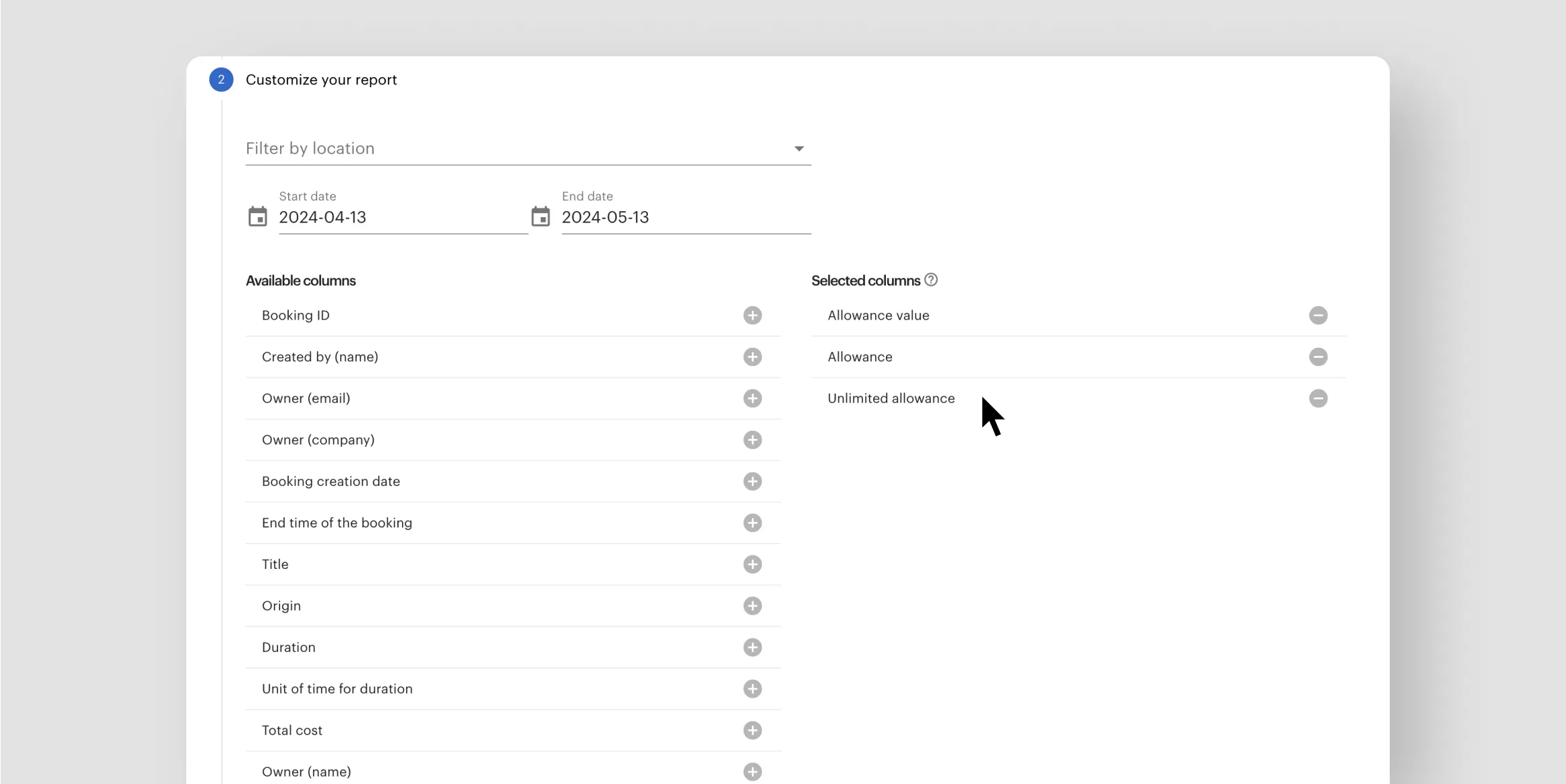The width and height of the screenshot is (1566, 784).
Task: Select the Title row text
Action: point(275,565)
